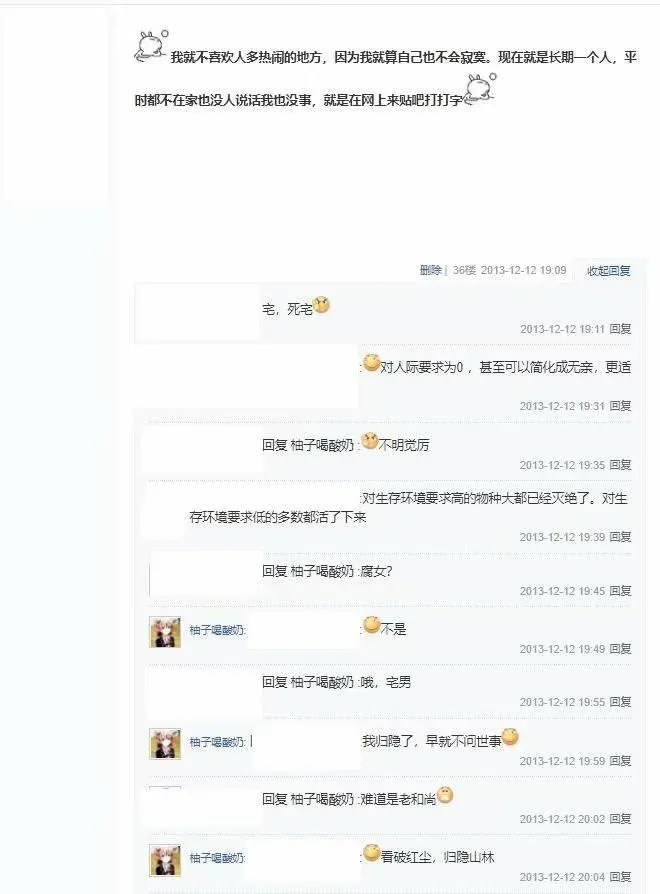
Task: Open 柚子喝酸奶 username on the 20:04 comment
Action: (x=217, y=858)
